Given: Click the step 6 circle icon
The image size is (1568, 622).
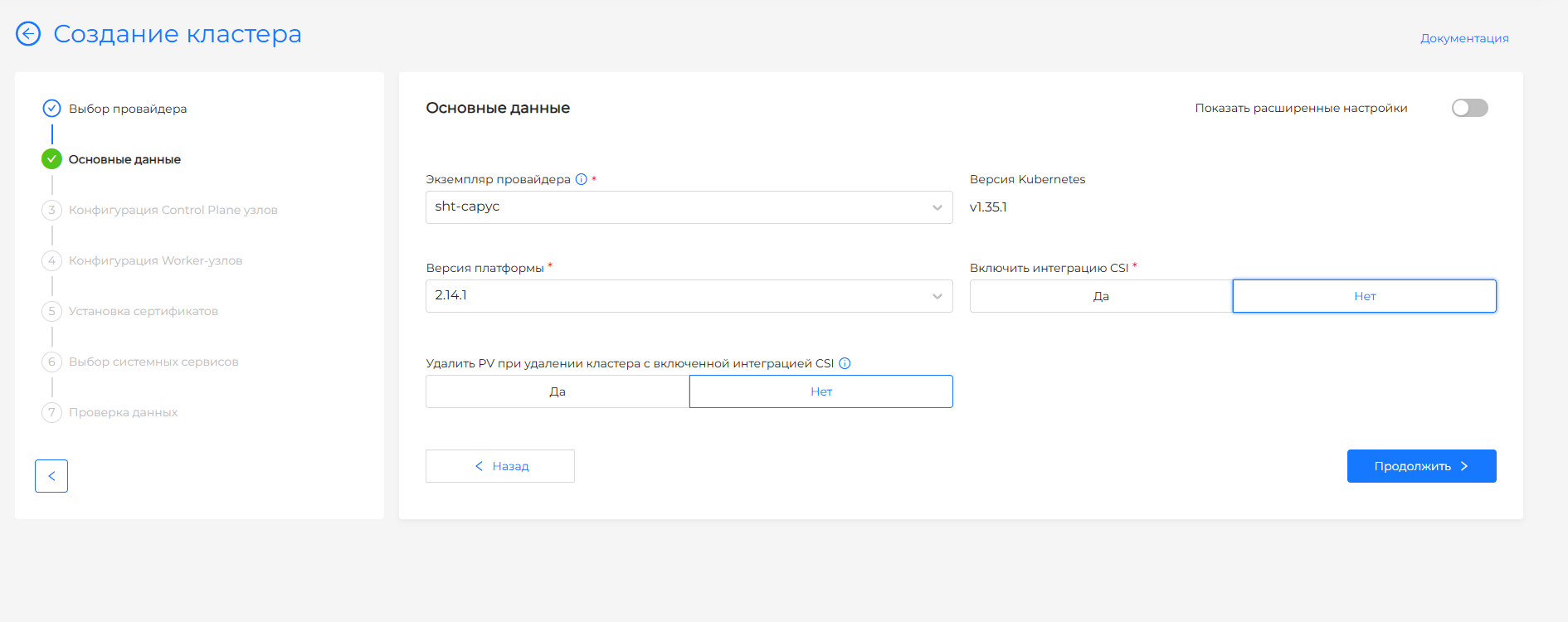Looking at the screenshot, I should tap(51, 362).
